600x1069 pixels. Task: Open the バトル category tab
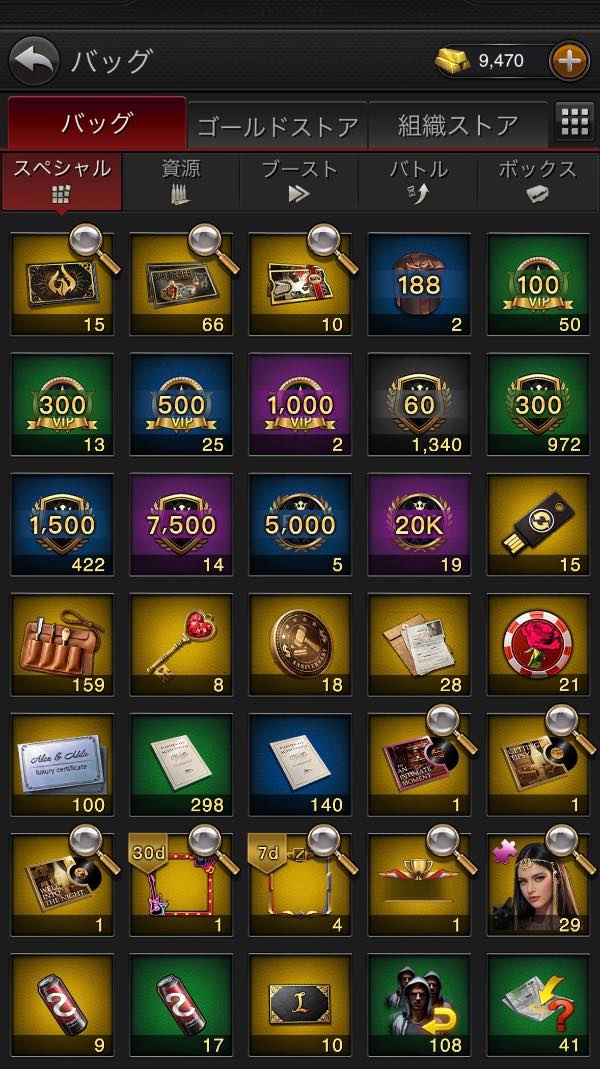pyautogui.click(x=418, y=181)
